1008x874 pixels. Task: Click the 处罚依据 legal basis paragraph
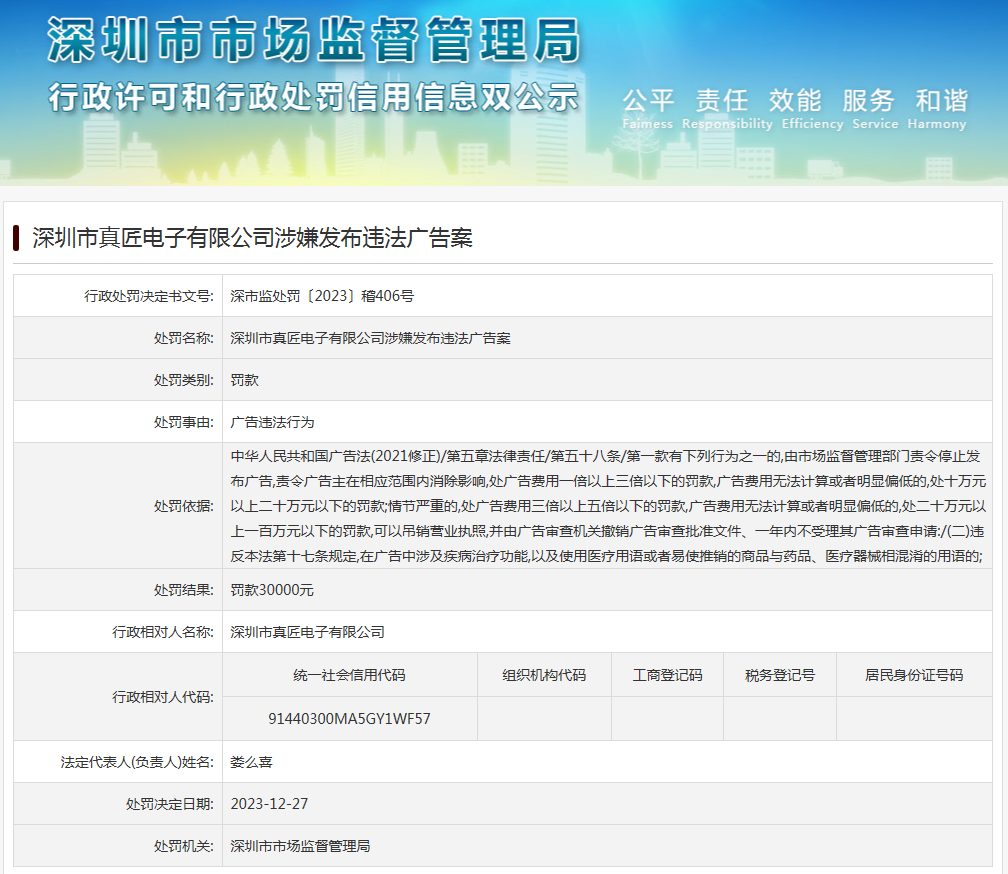tap(608, 506)
